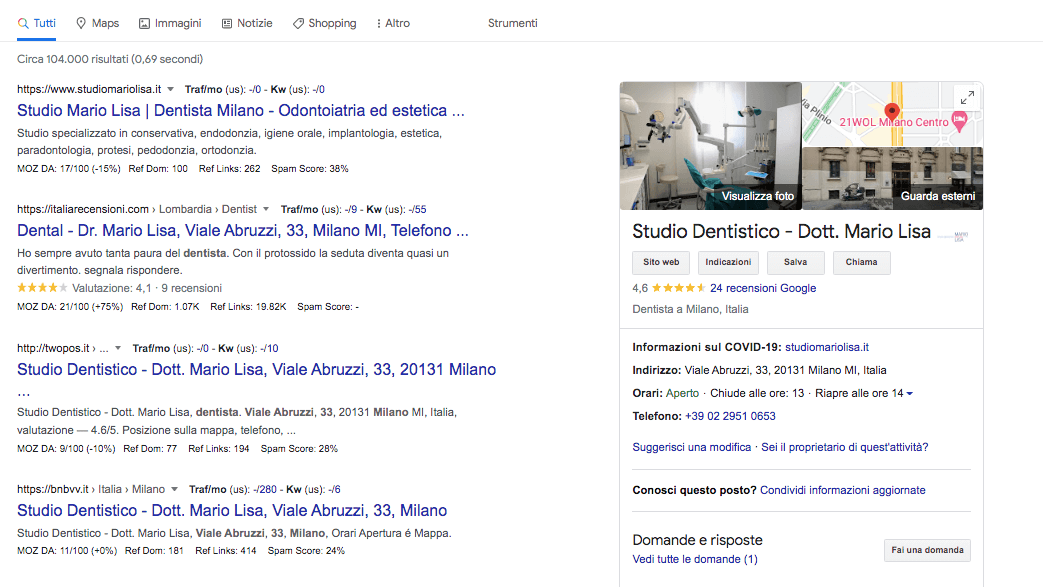Expand the dropdown arrow next to studiomariolisa.it URL
Viewport: 1043px width, 587px height.
[x=170, y=89]
